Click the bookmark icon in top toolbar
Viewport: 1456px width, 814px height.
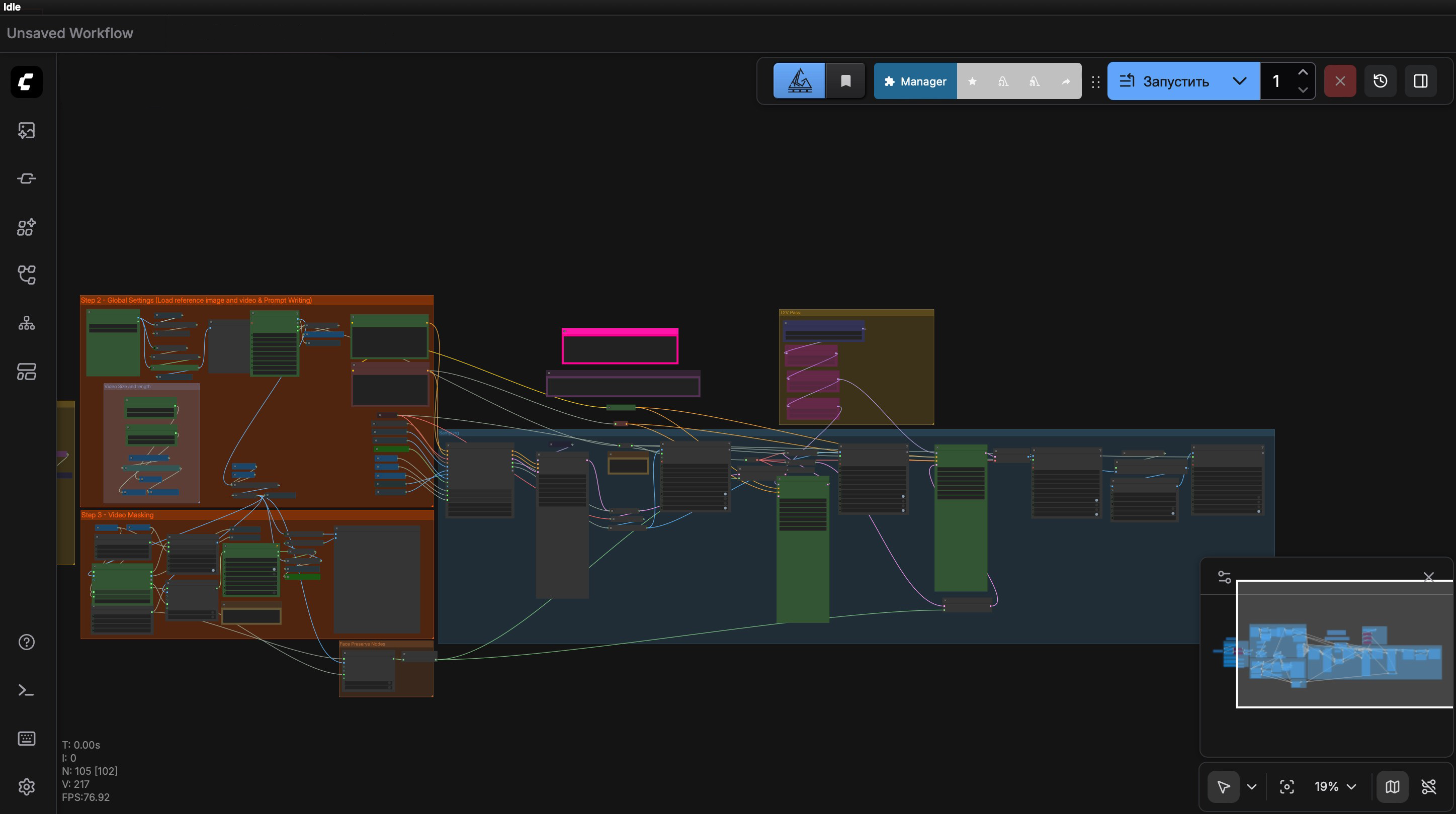[x=845, y=81]
